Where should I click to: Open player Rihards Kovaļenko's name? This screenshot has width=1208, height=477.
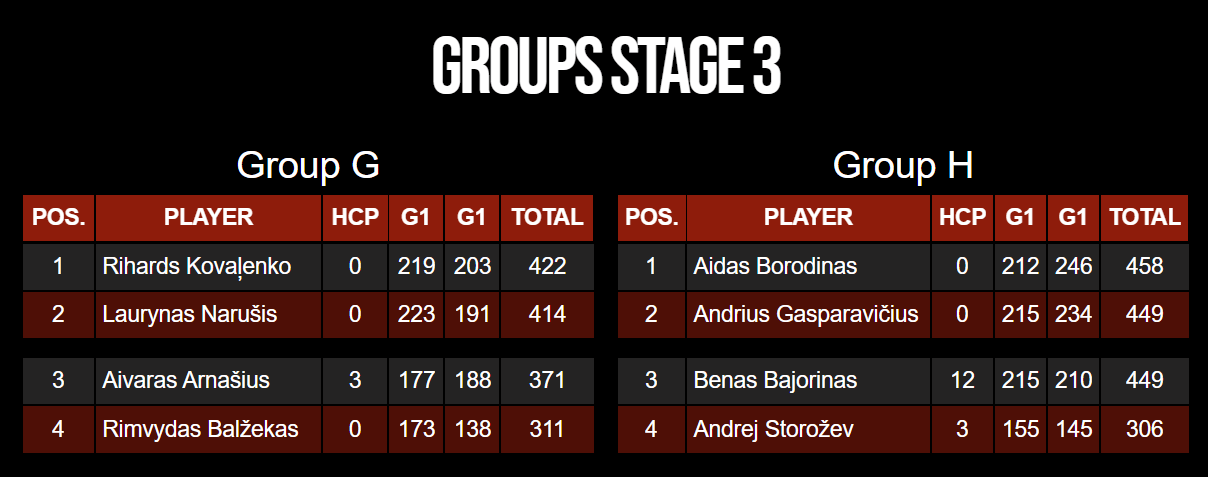coord(197,266)
